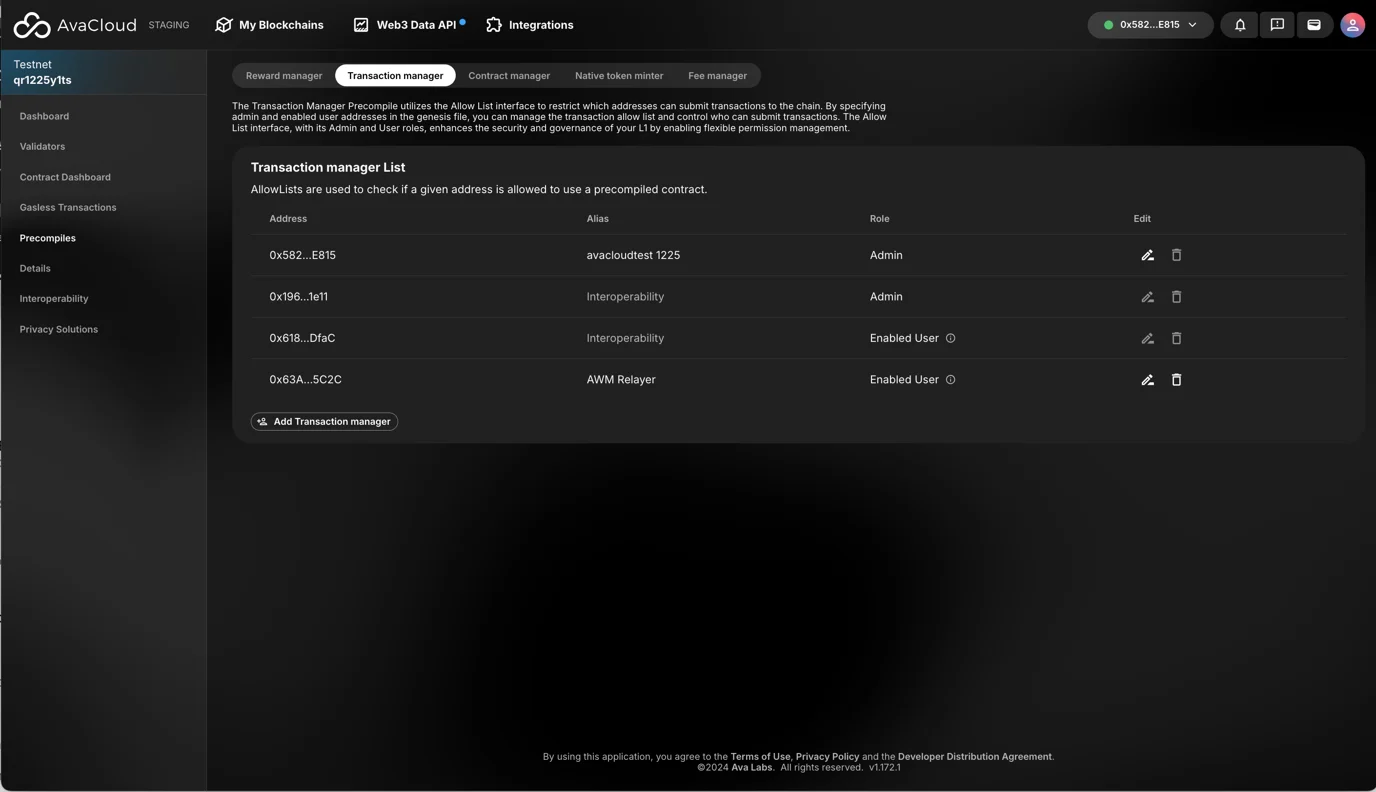Open the user profile avatar
The width and height of the screenshot is (1376, 792).
click(1352, 25)
